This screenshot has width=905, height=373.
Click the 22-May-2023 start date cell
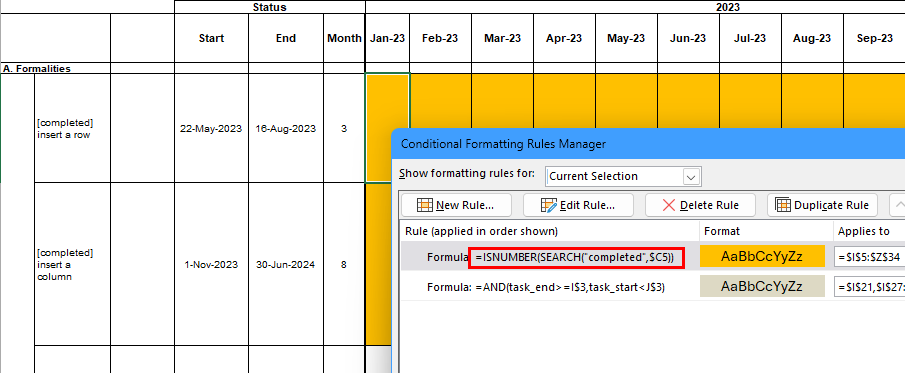coord(211,128)
